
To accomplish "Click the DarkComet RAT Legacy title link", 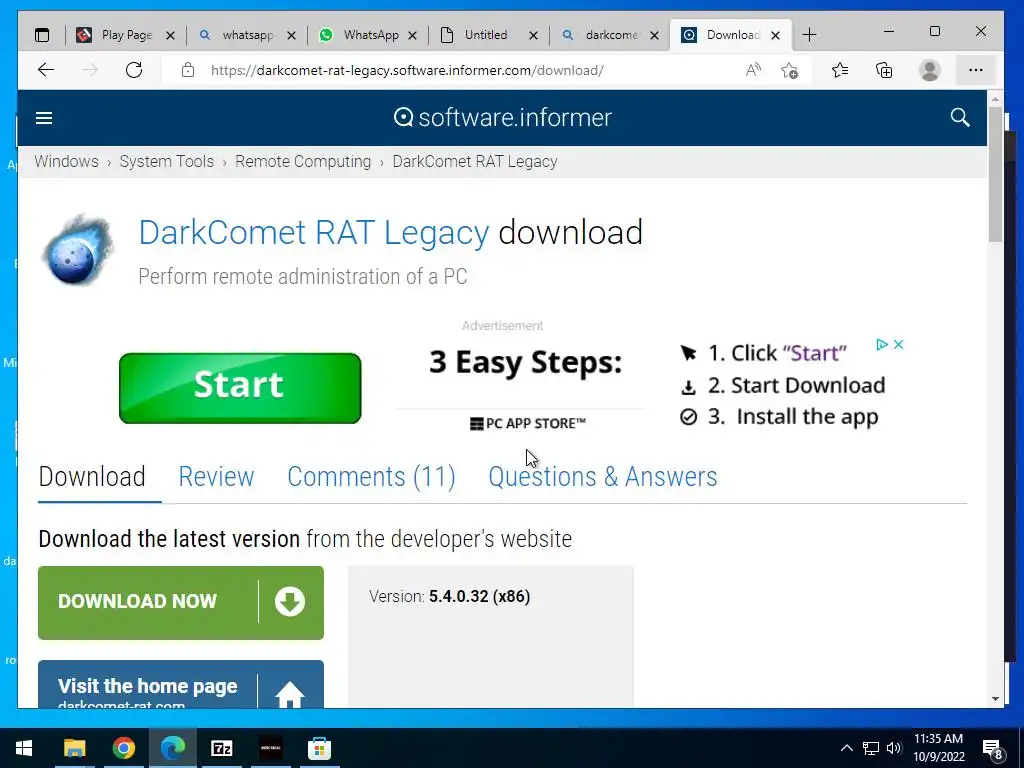I will (x=313, y=232).
